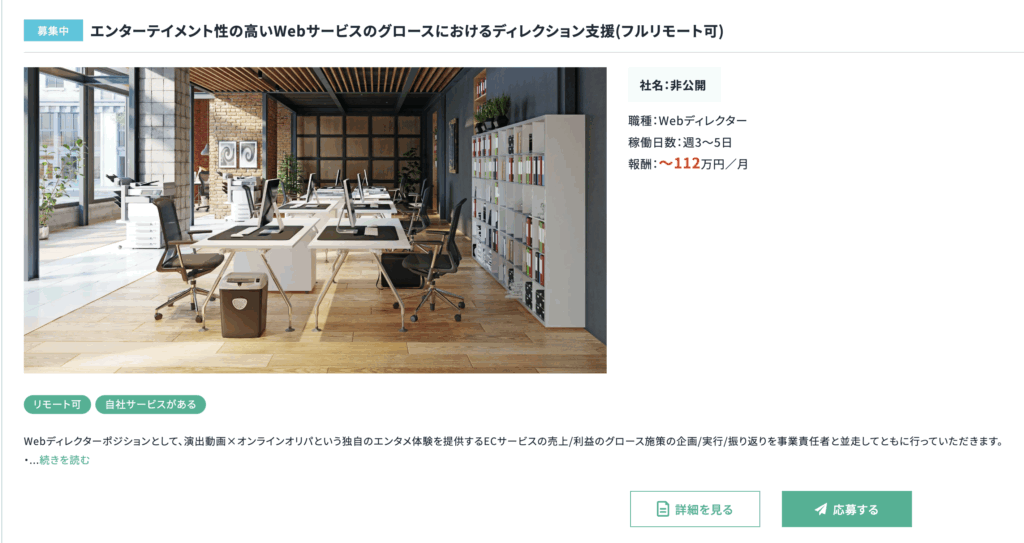This screenshot has width=1024, height=543.
Task: Click the document icon in 詳細を見る button
Action: (x=662, y=509)
